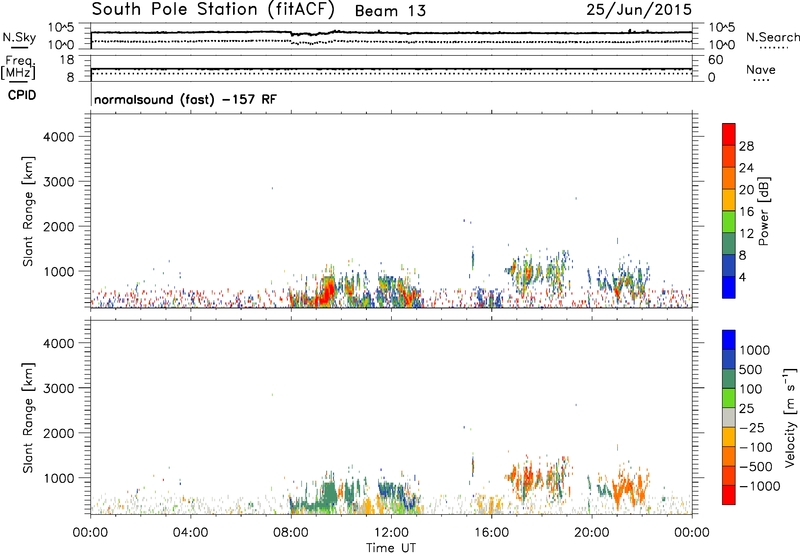Viewport: 800px width, 554px height.
Task: Click the "24" label on power color bar
Action: coord(746,168)
